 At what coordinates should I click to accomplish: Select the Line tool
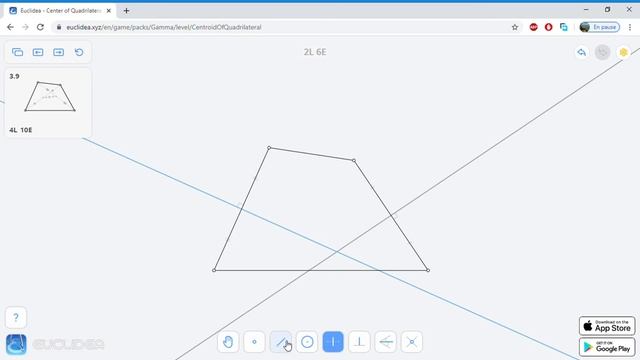pyautogui.click(x=280, y=342)
